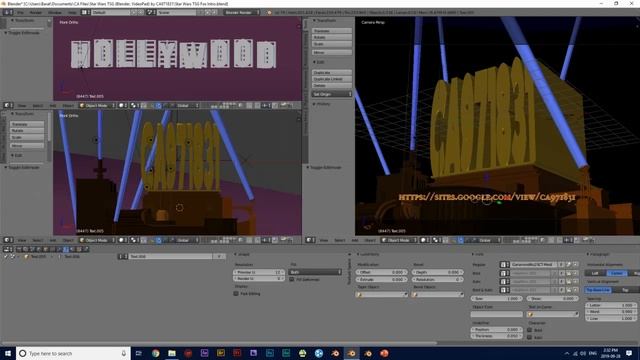Click editor type icon in top-left viewport header

tap(8, 105)
